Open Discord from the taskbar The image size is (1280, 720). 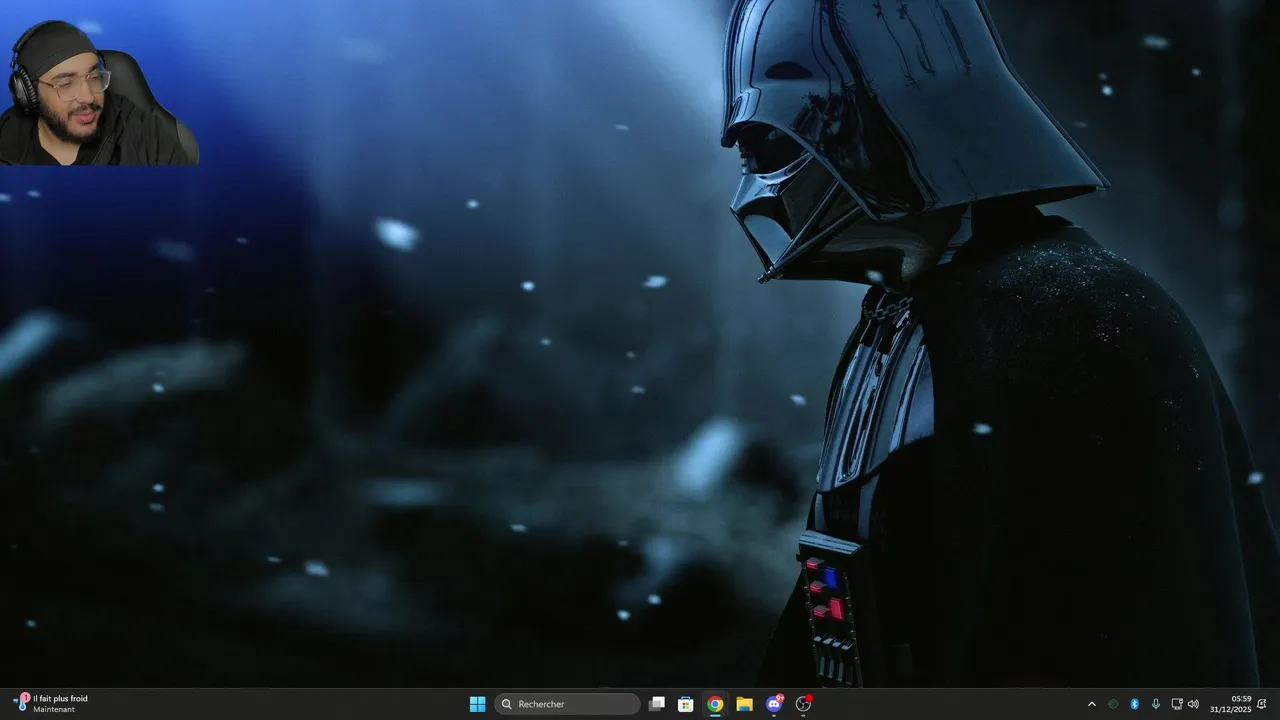[774, 704]
